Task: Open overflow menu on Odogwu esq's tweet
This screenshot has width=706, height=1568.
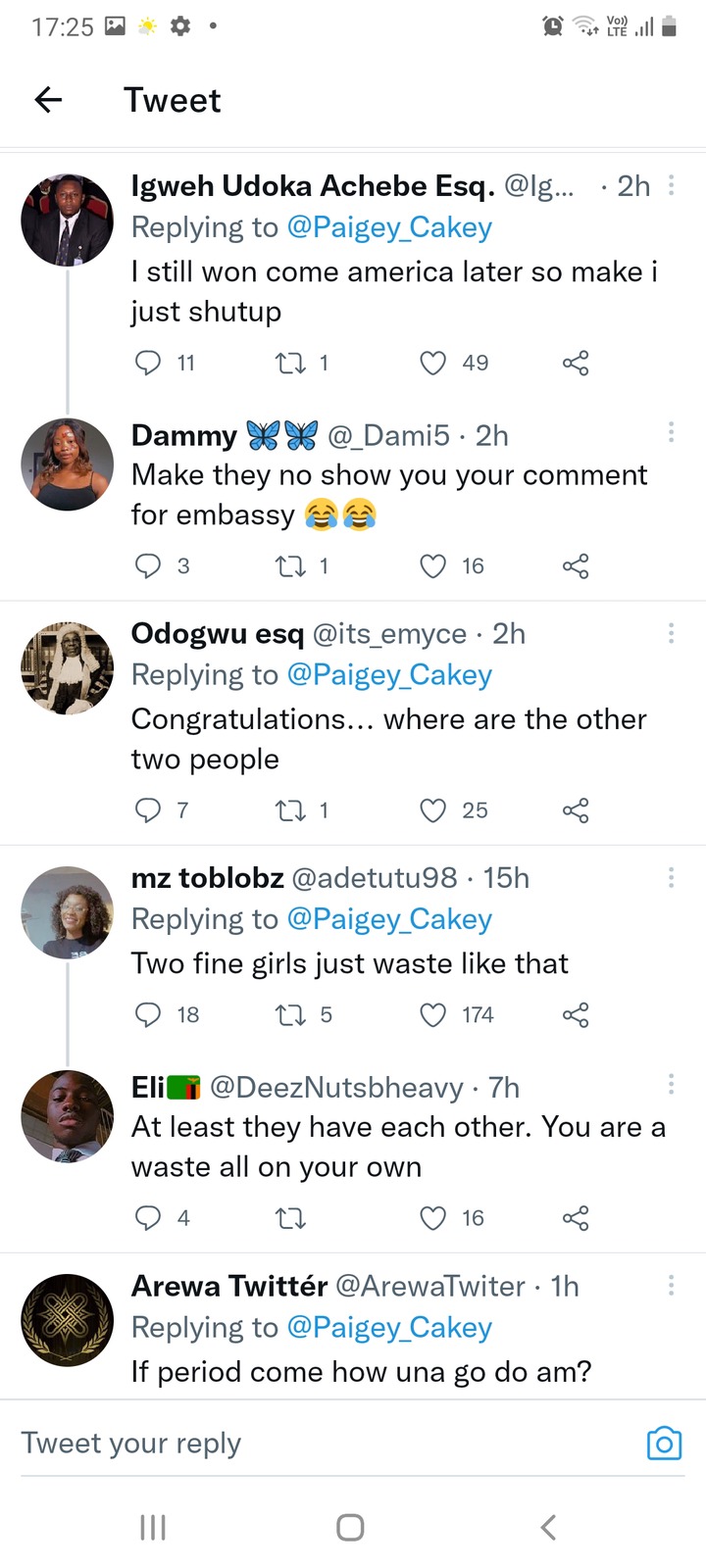Action: coord(671,633)
